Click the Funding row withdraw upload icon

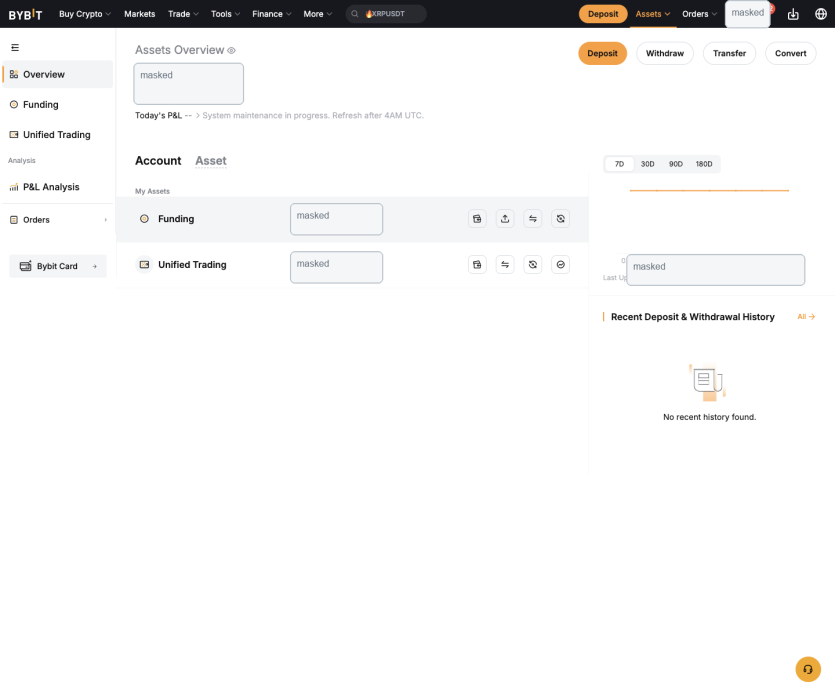[505, 219]
